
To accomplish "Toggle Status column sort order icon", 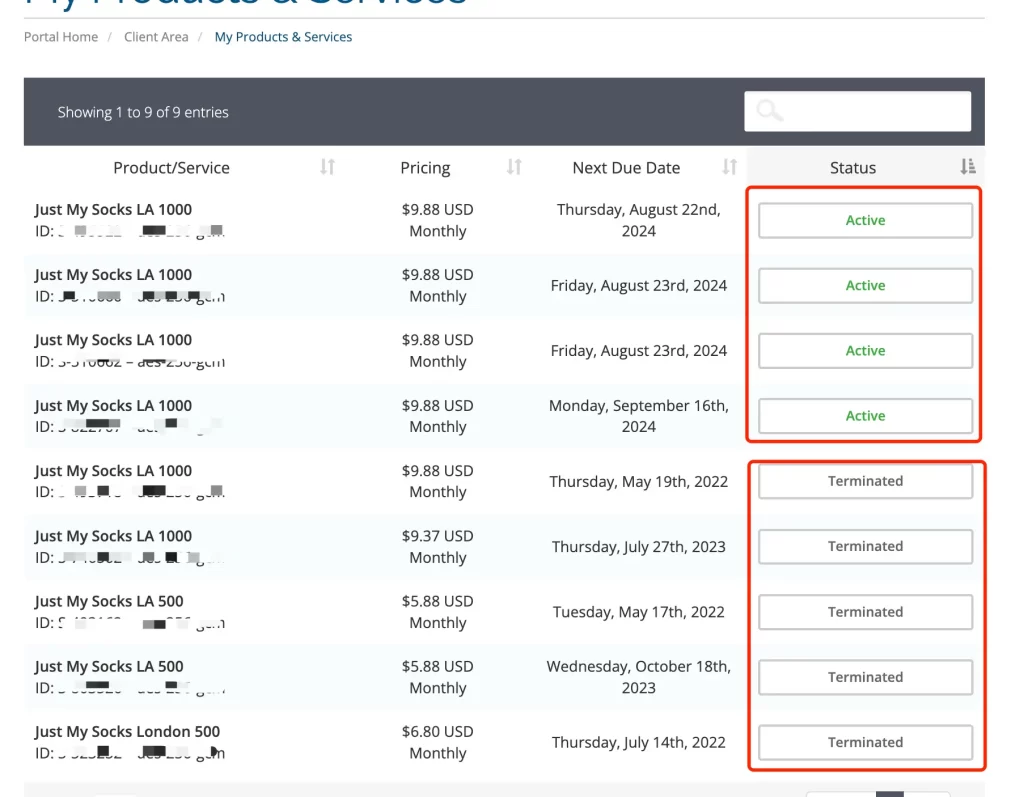I will pyautogui.click(x=968, y=167).
